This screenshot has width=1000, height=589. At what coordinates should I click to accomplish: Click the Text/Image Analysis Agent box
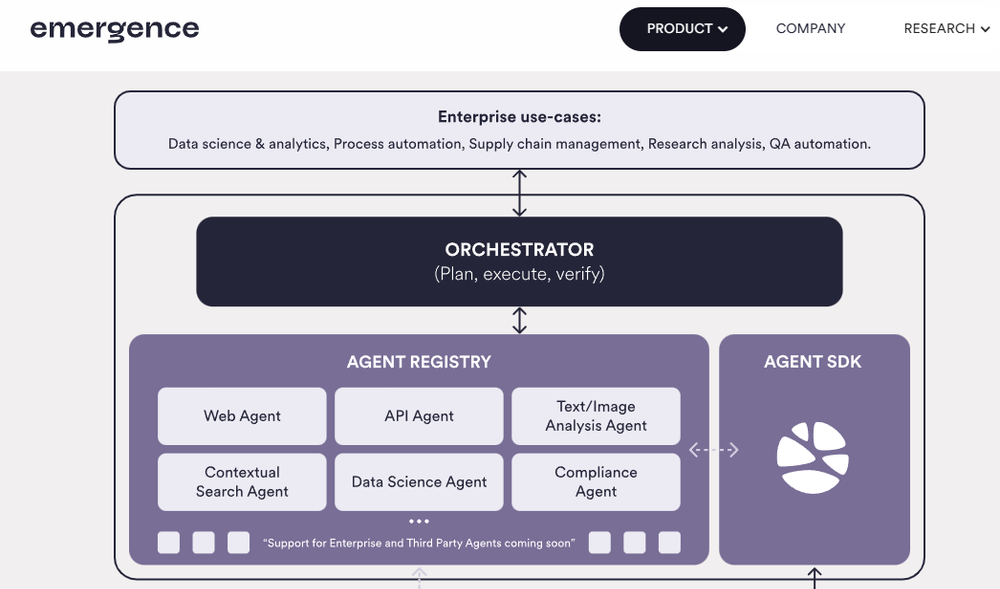[596, 416]
